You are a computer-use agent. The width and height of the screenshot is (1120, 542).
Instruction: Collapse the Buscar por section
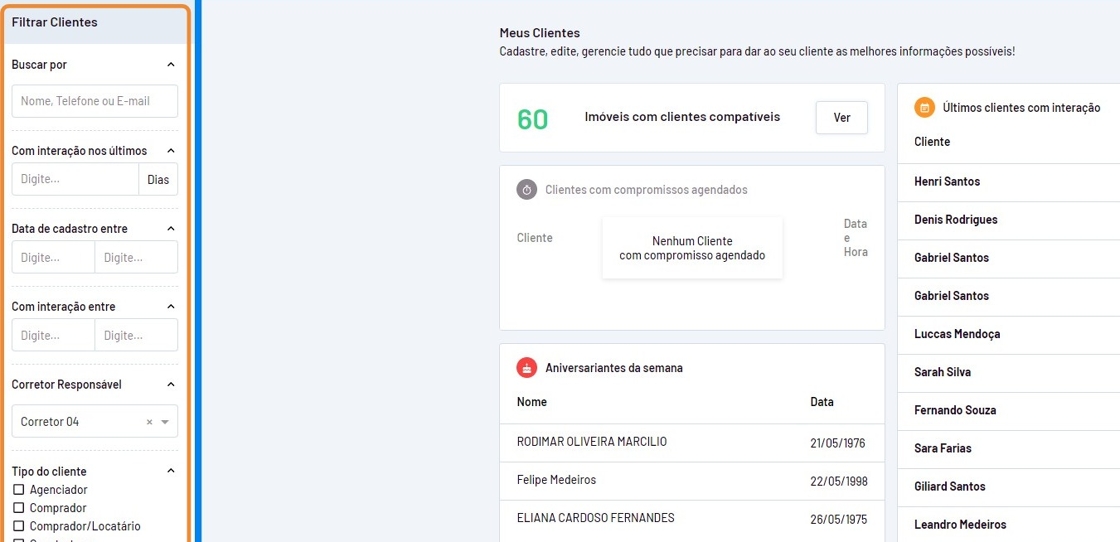(170, 65)
